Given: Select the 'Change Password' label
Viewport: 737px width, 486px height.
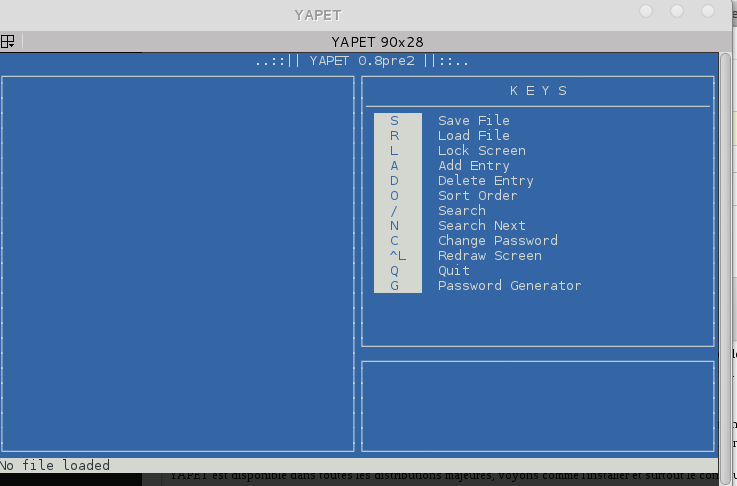Looking at the screenshot, I should click(498, 241).
